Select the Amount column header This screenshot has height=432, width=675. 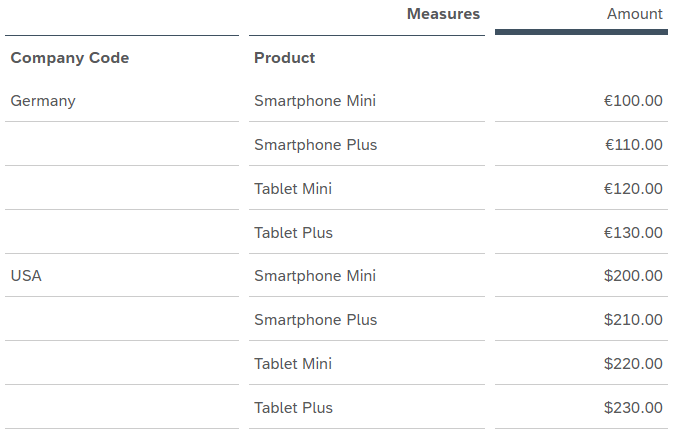(x=634, y=14)
